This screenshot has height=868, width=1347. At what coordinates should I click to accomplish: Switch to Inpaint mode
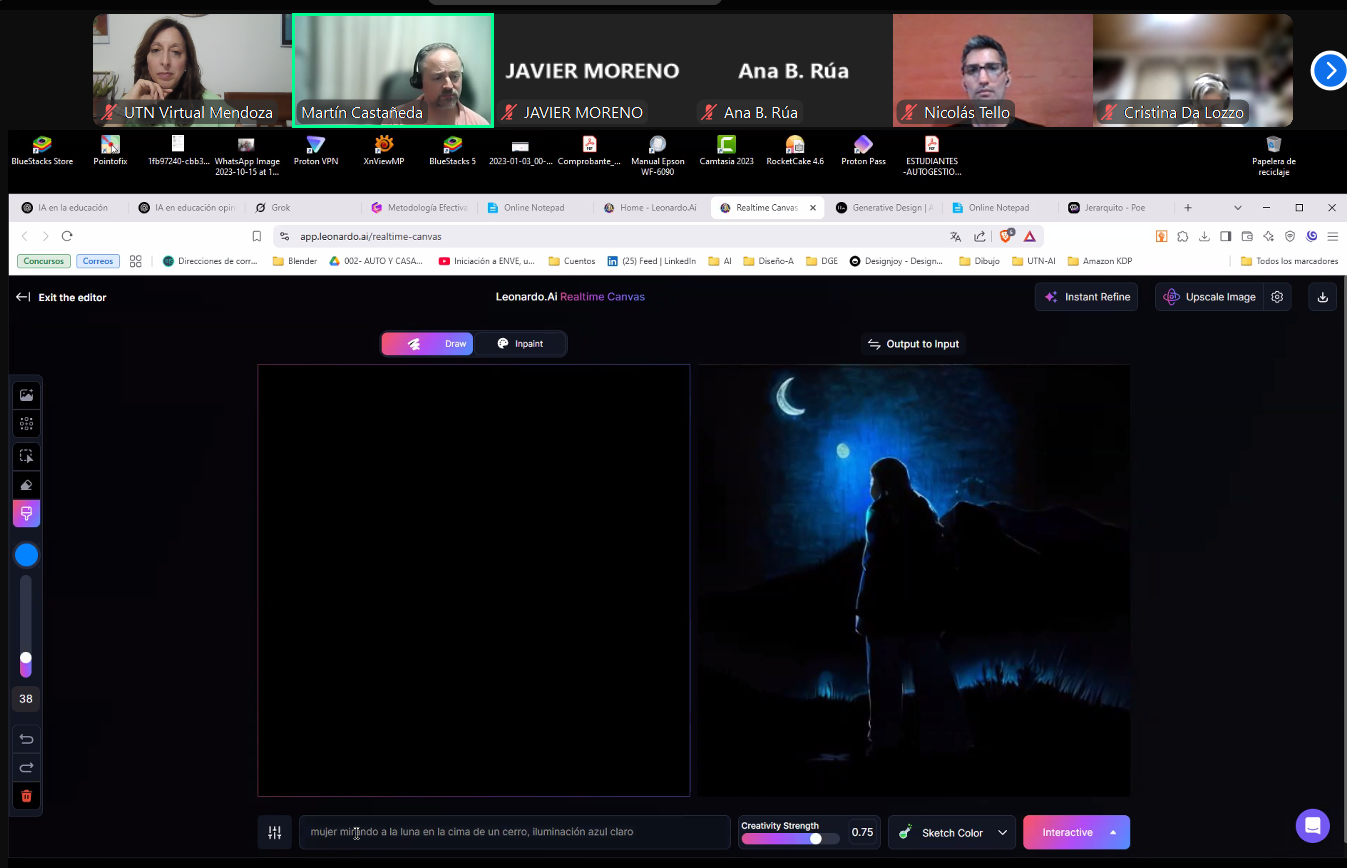(x=520, y=344)
